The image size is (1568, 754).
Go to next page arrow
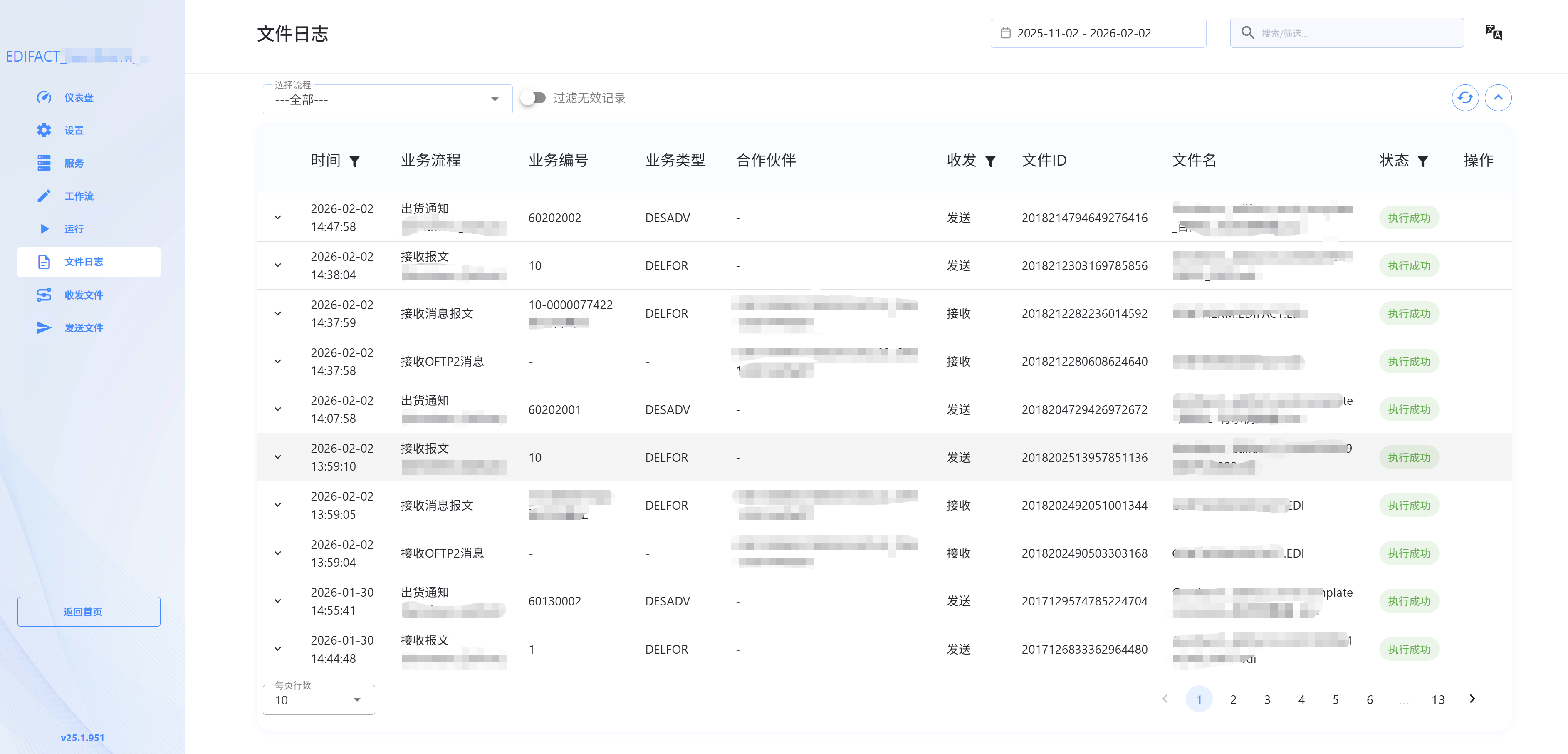[1472, 699]
